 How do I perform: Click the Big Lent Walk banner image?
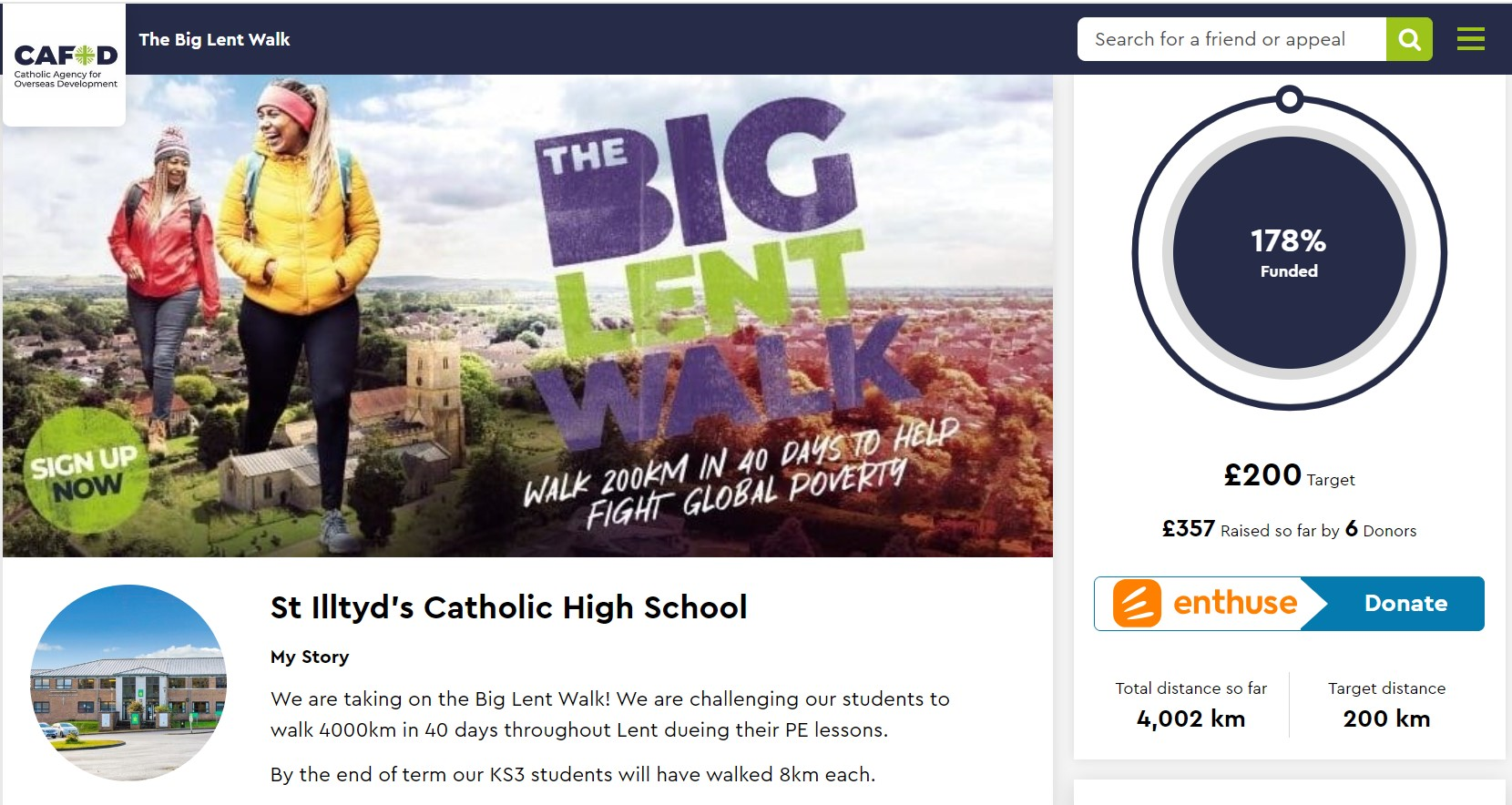tap(527, 316)
